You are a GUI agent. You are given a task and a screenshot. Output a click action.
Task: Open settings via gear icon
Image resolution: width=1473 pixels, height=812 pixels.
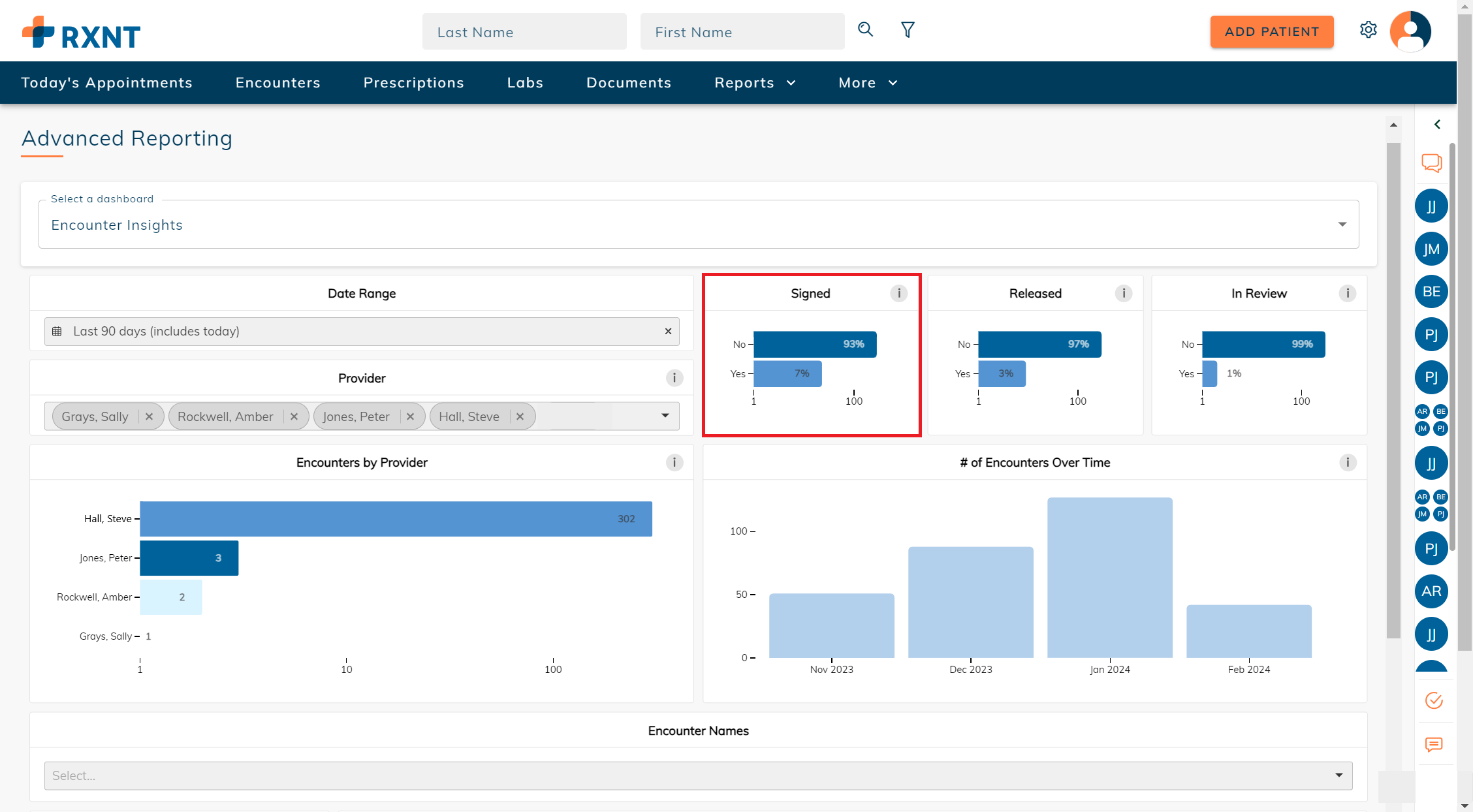click(x=1369, y=30)
